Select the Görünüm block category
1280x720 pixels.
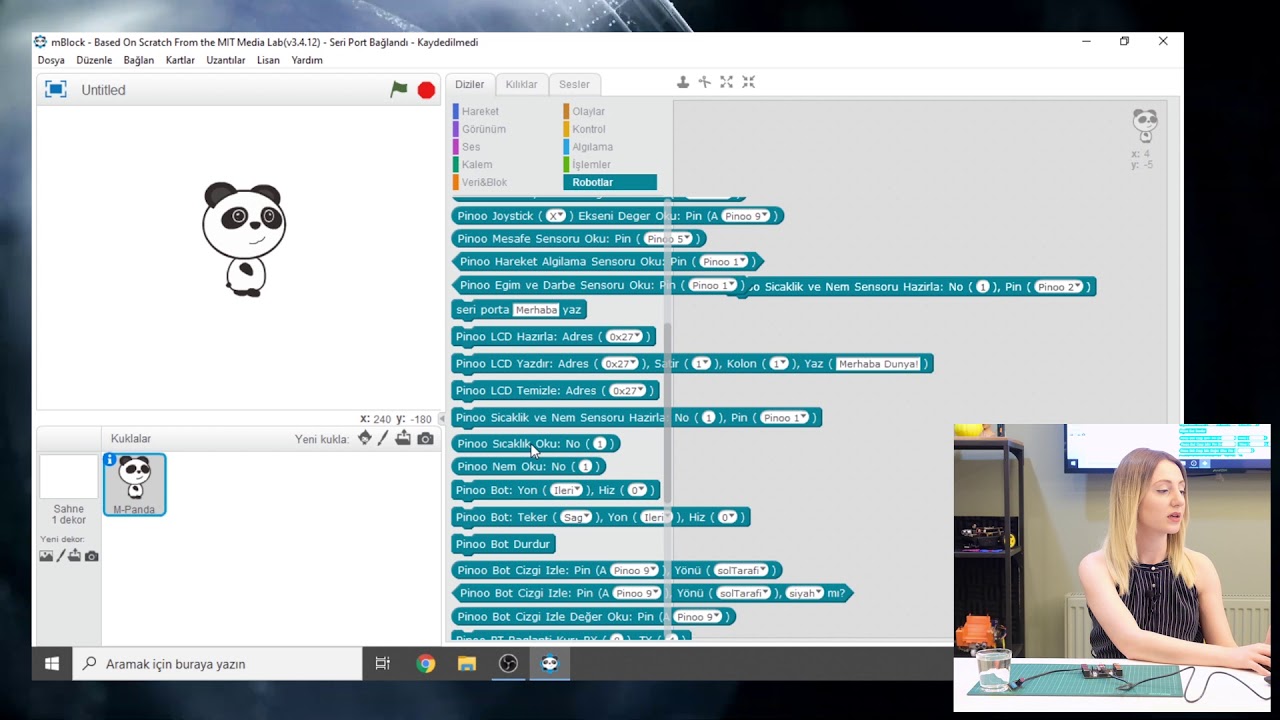pos(484,129)
